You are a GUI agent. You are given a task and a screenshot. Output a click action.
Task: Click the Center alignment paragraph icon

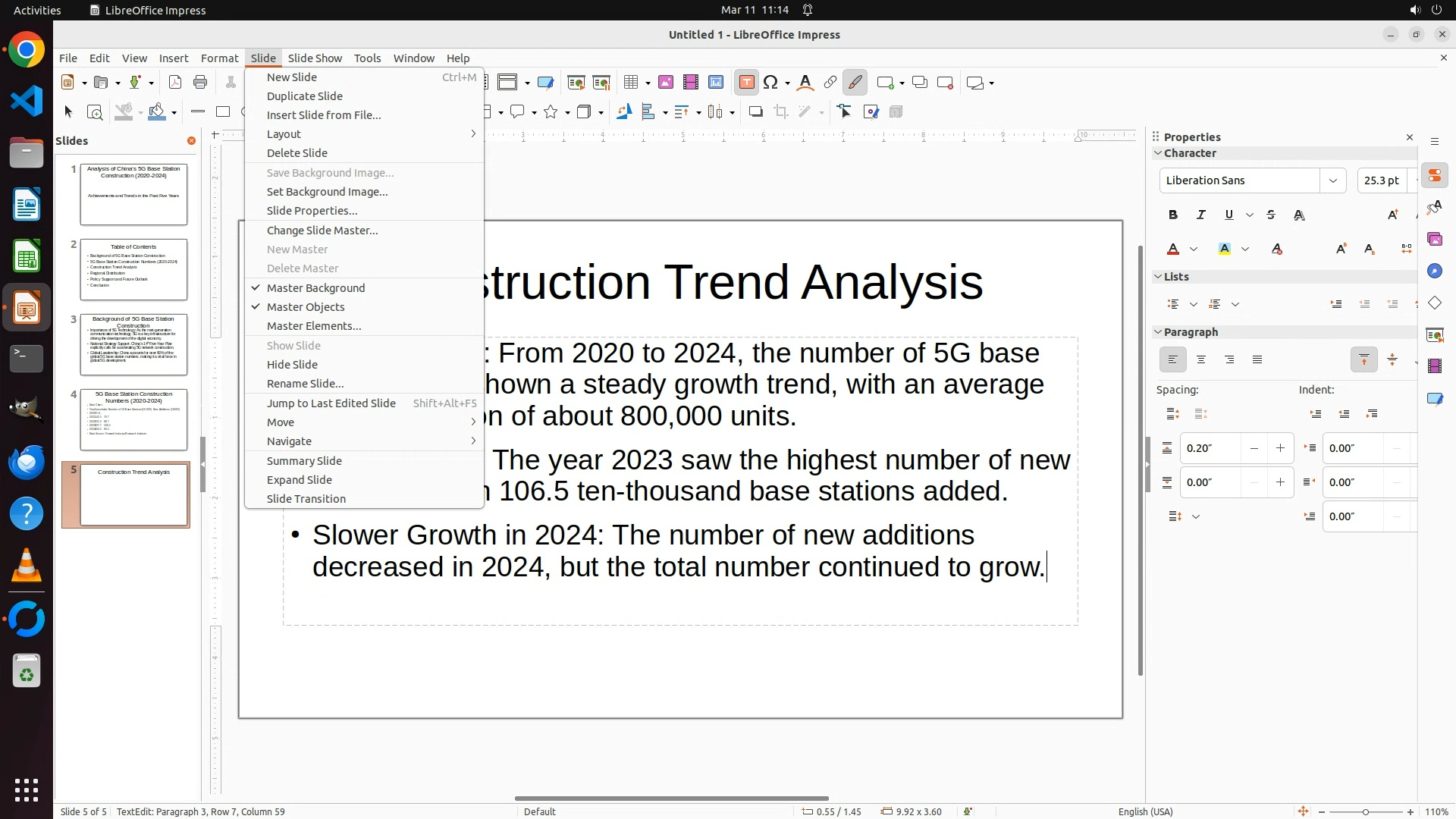tap(1201, 360)
